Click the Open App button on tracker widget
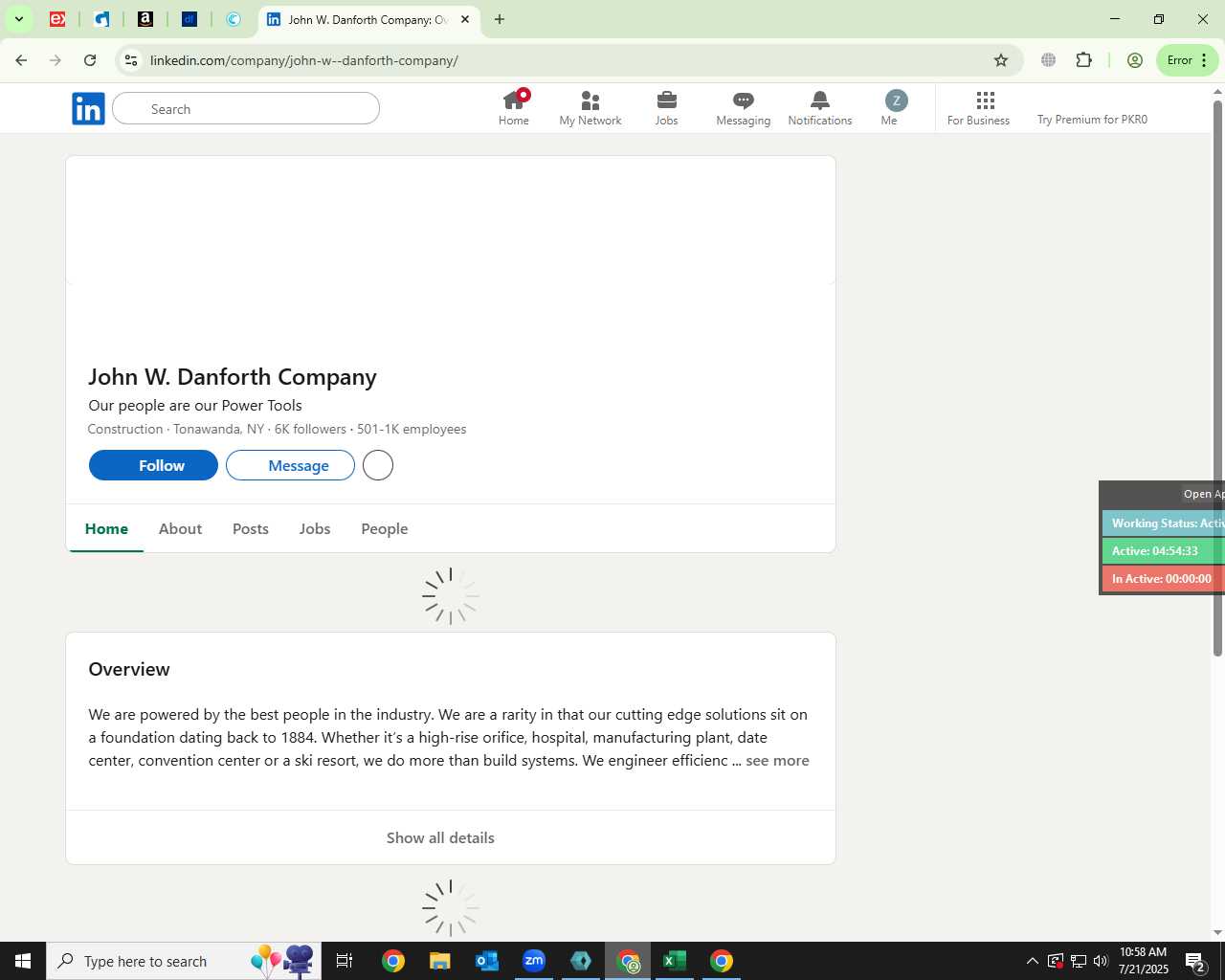This screenshot has height=980, width=1225. [1203, 494]
